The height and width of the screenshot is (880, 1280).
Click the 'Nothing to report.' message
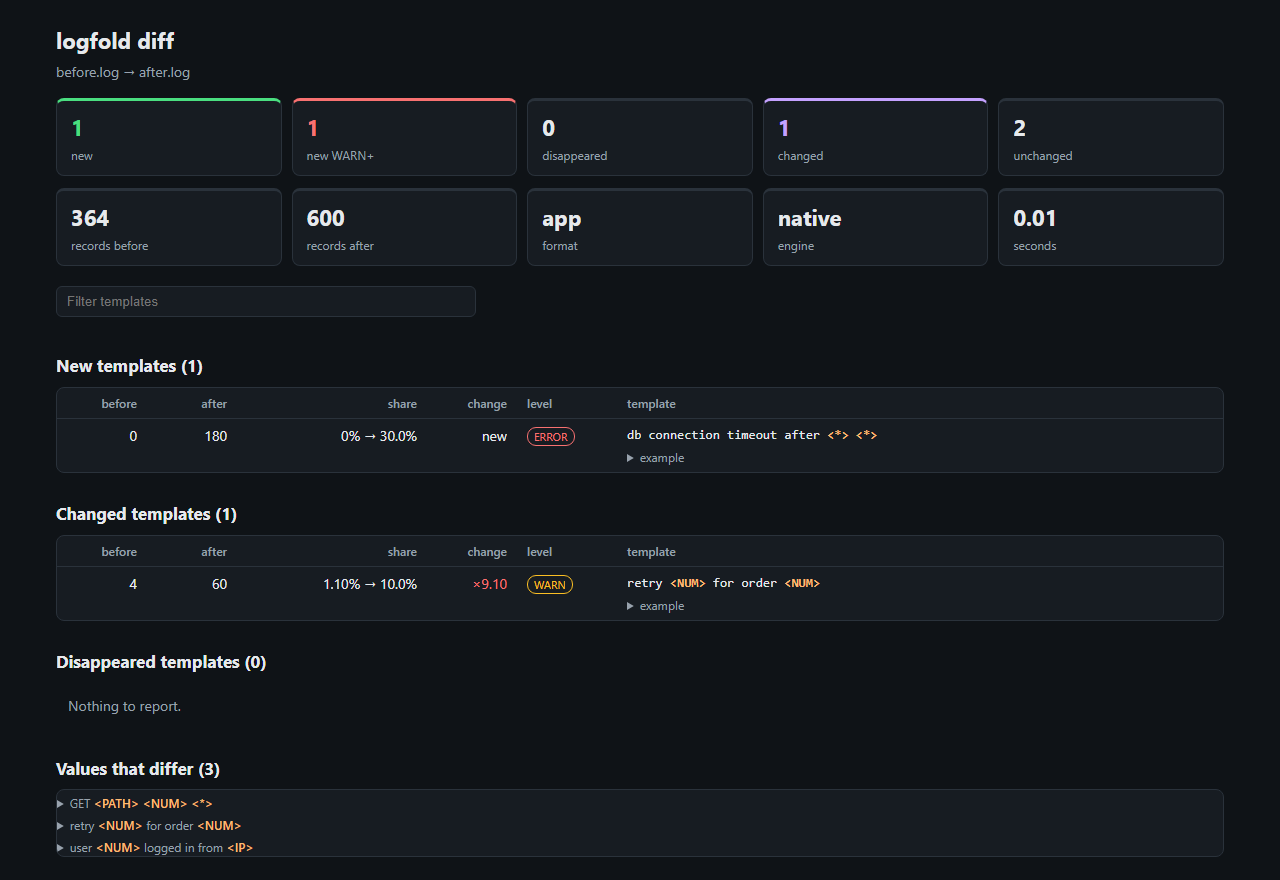point(124,706)
